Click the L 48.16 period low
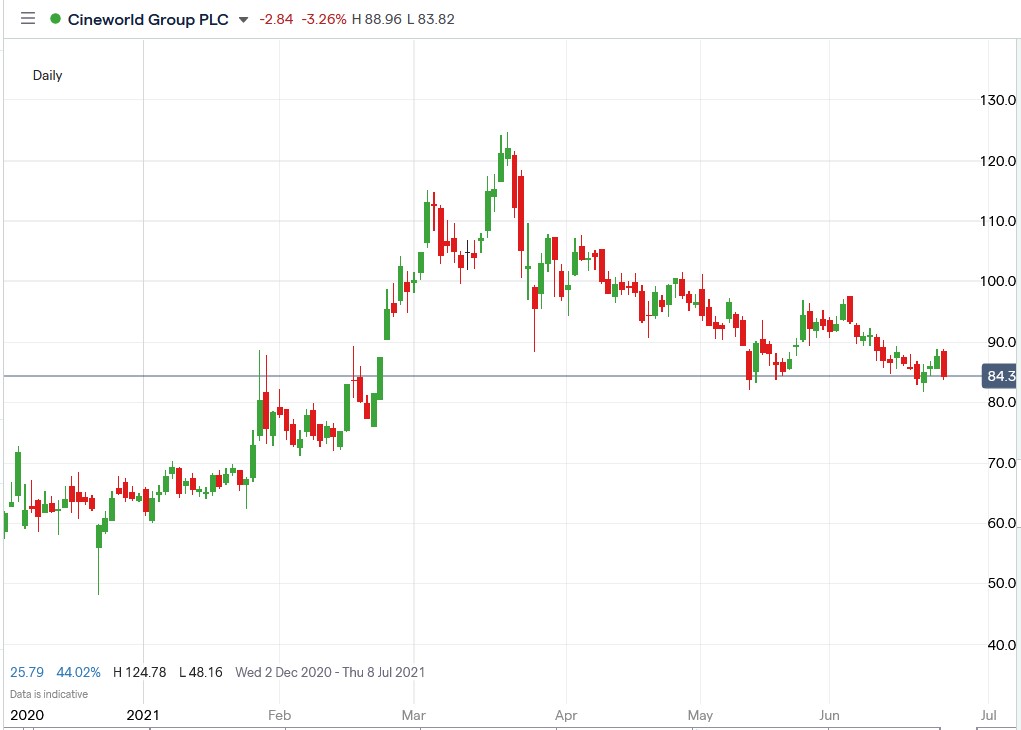 point(196,672)
